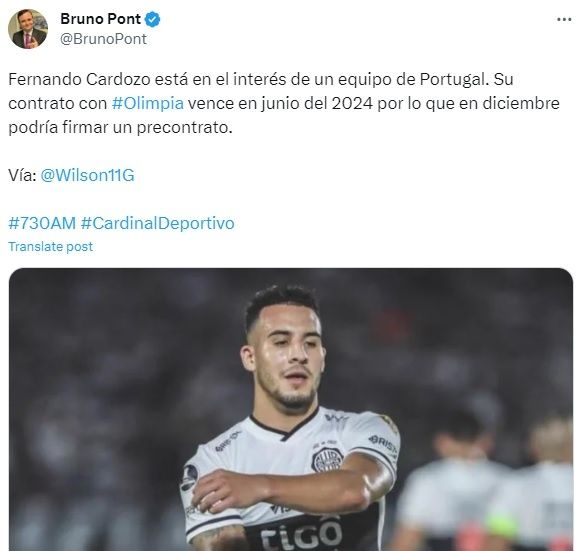Click the Tigo sponsor logo on shirt

(x=301, y=534)
